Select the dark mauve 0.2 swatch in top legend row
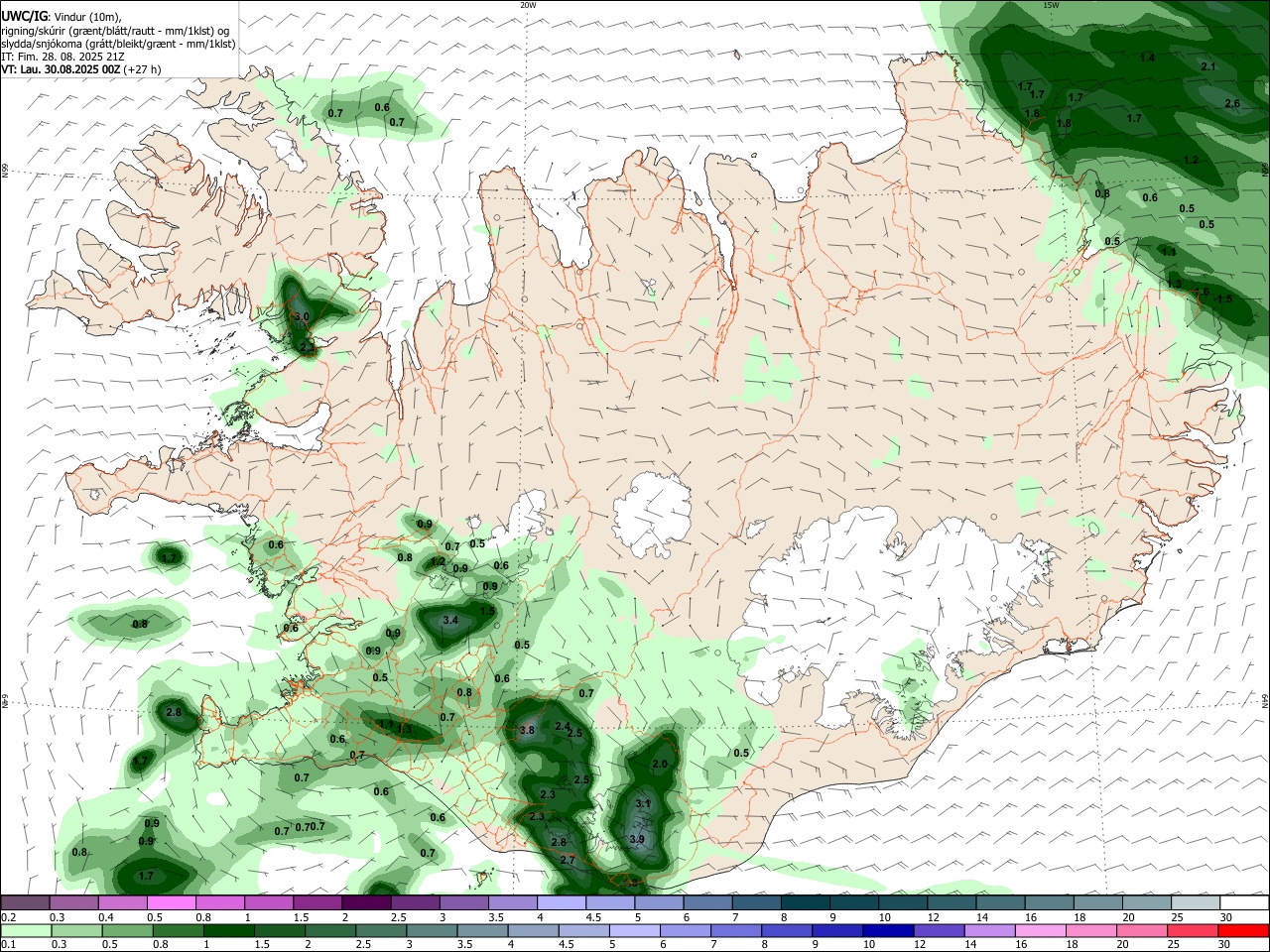This screenshot has width=1270, height=952. click(25, 902)
